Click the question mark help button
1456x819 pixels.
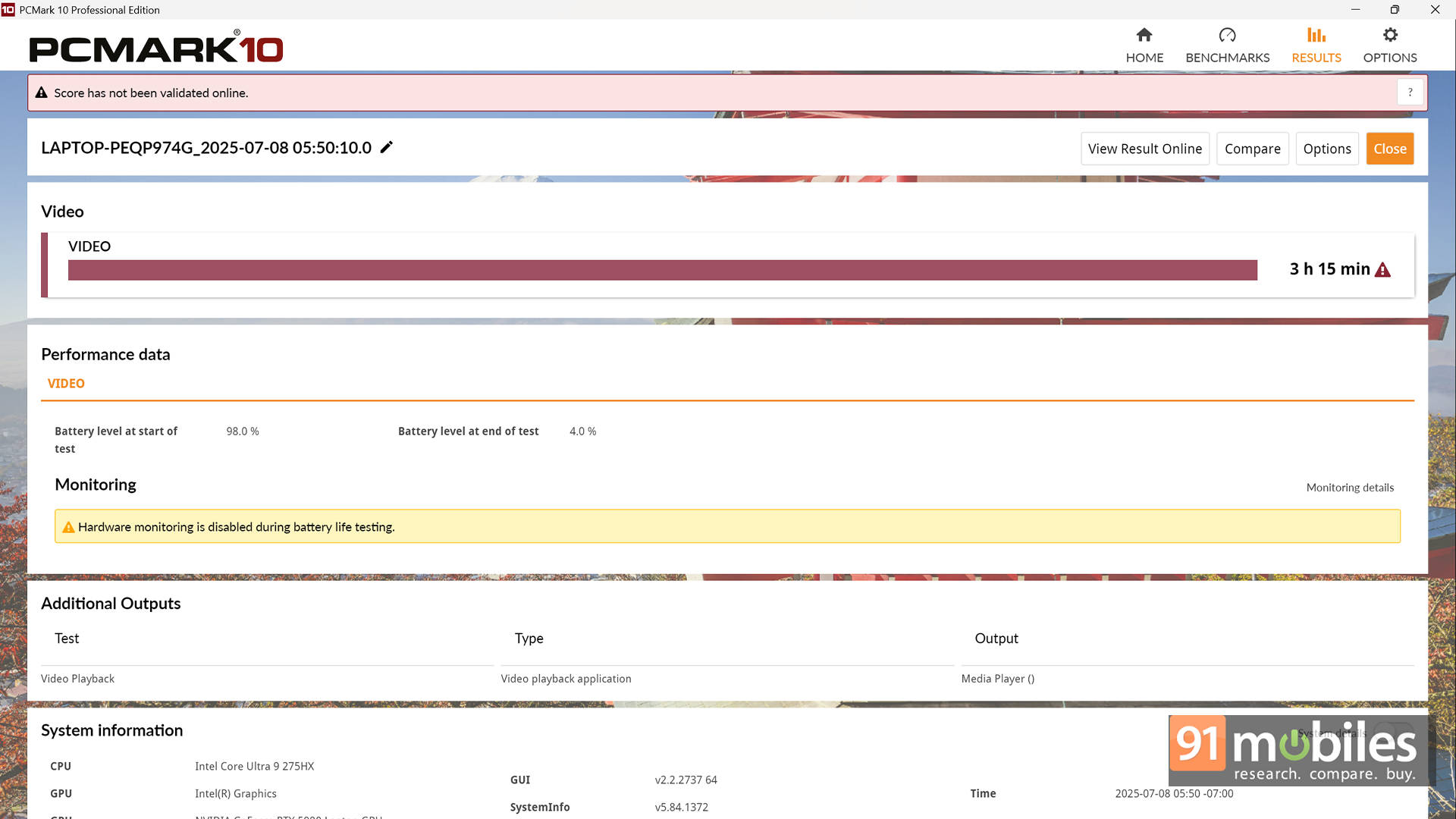click(1410, 93)
